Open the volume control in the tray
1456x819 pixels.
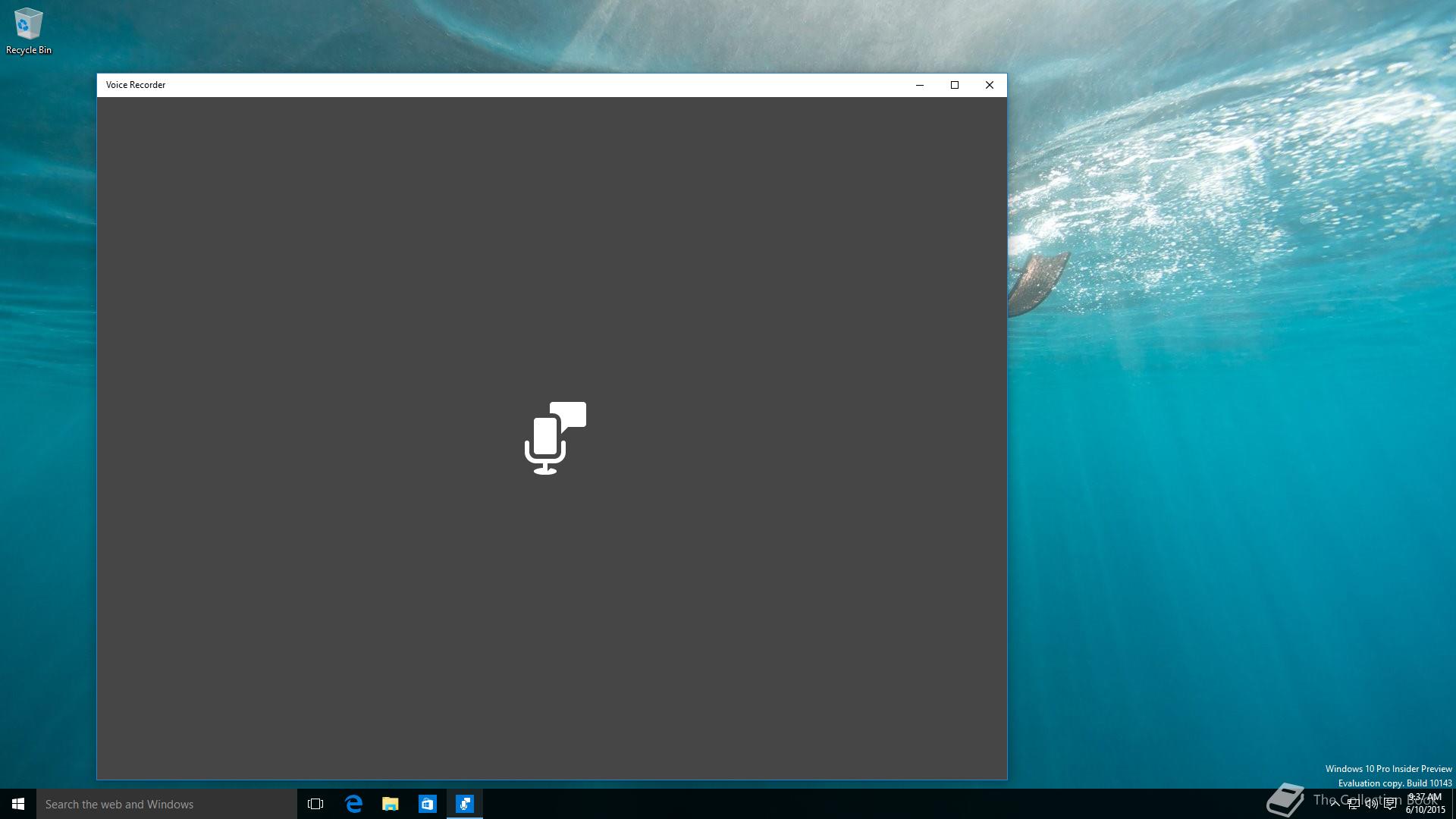1372,804
